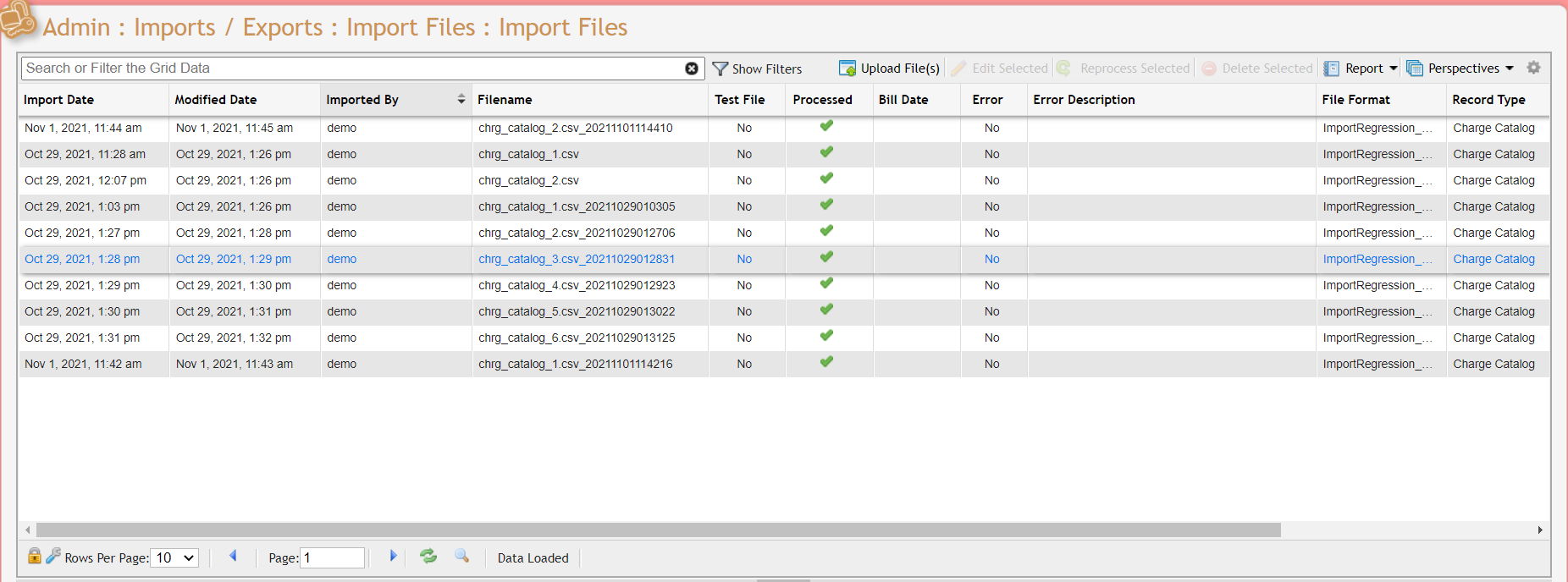Select the chrg_catalog_3.csv_20211029012831 row
The height and width of the screenshot is (582, 1568).
pyautogui.click(x=576, y=259)
